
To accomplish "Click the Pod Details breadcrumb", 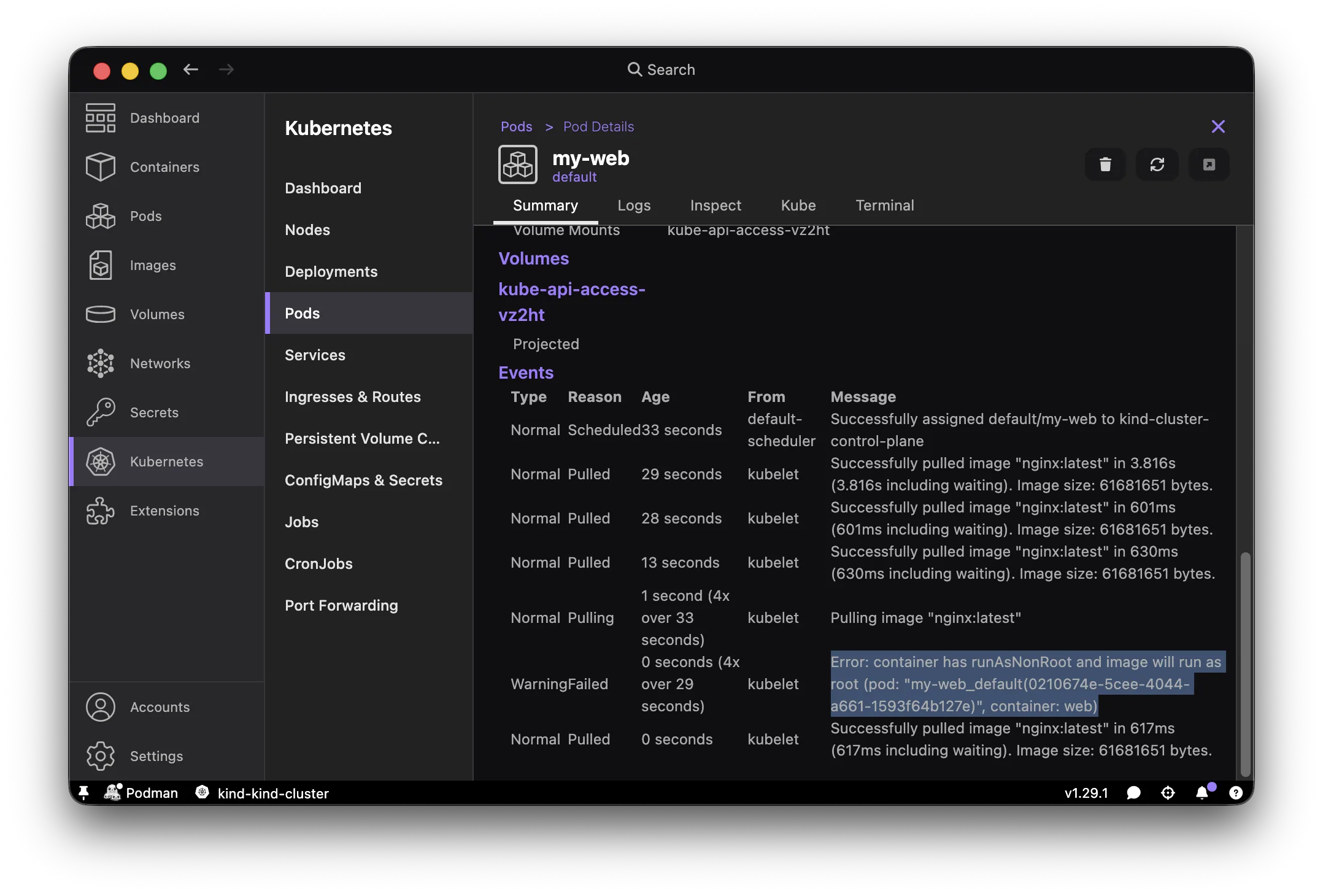I will pyautogui.click(x=599, y=127).
